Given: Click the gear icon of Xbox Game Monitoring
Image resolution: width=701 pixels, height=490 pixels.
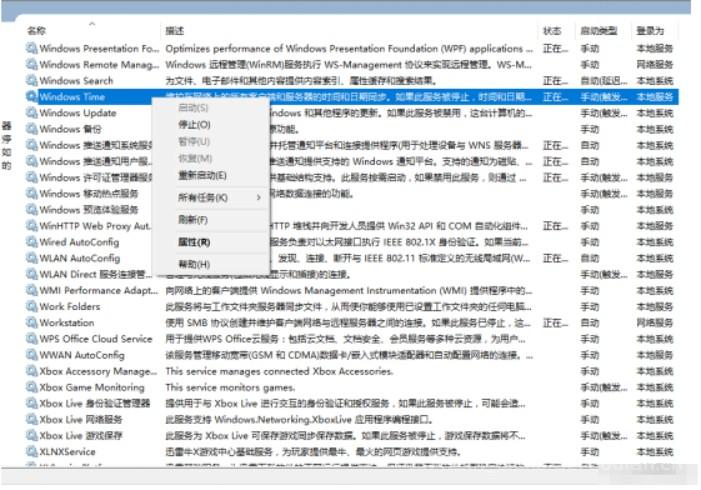Looking at the screenshot, I should click(31, 387).
